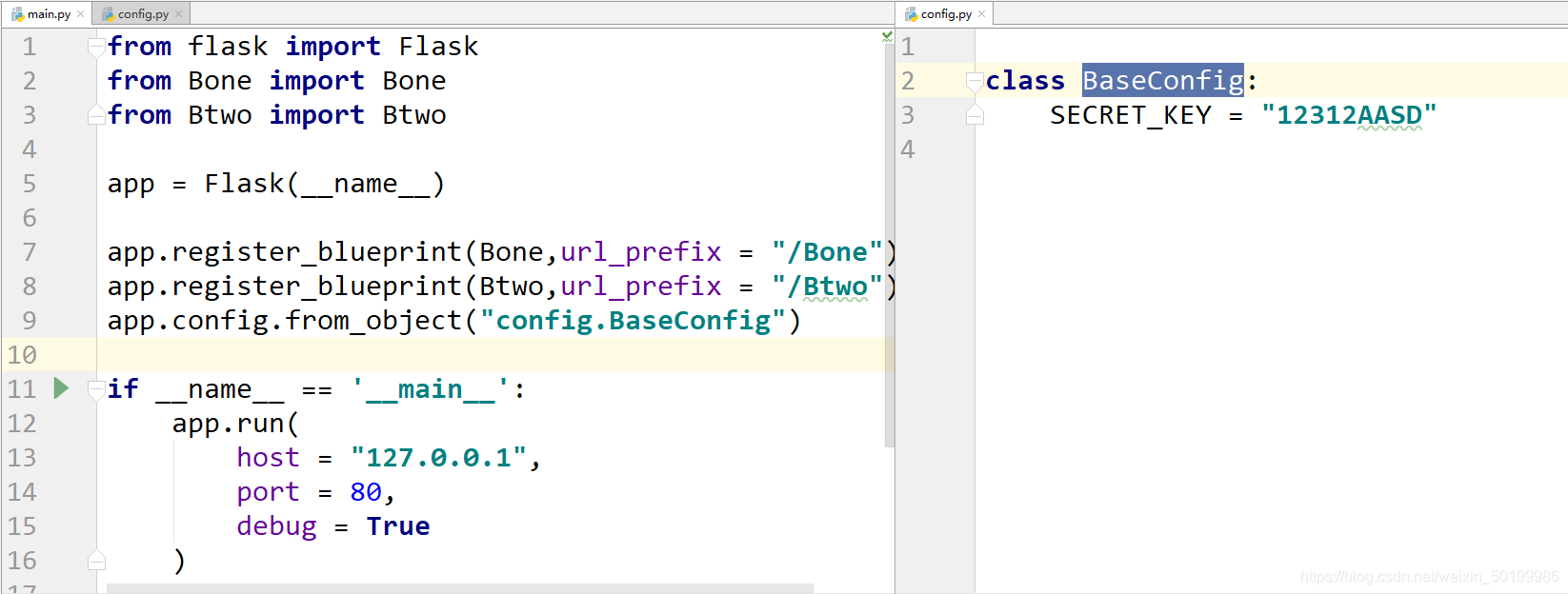This screenshot has height=594, width=1568.
Task: Click the debug parameter name
Action: pyautogui.click(x=276, y=526)
